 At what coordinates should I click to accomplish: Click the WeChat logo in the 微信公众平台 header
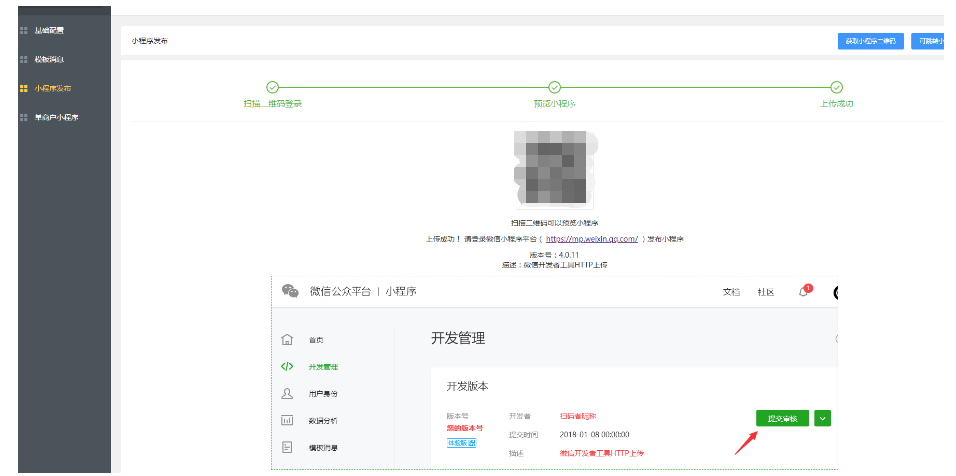(290, 291)
